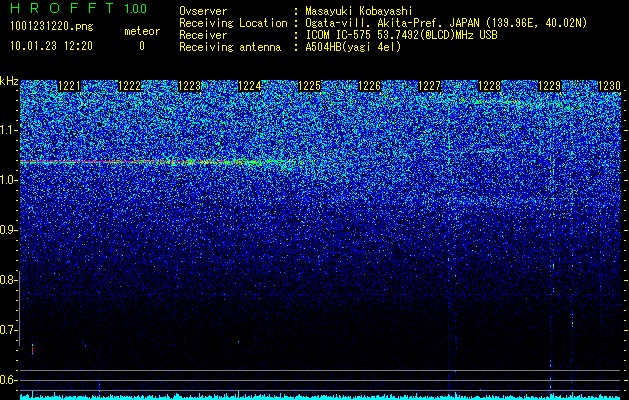Click the 1228 time marker
Screen dimensions: 629x400
tap(489, 86)
